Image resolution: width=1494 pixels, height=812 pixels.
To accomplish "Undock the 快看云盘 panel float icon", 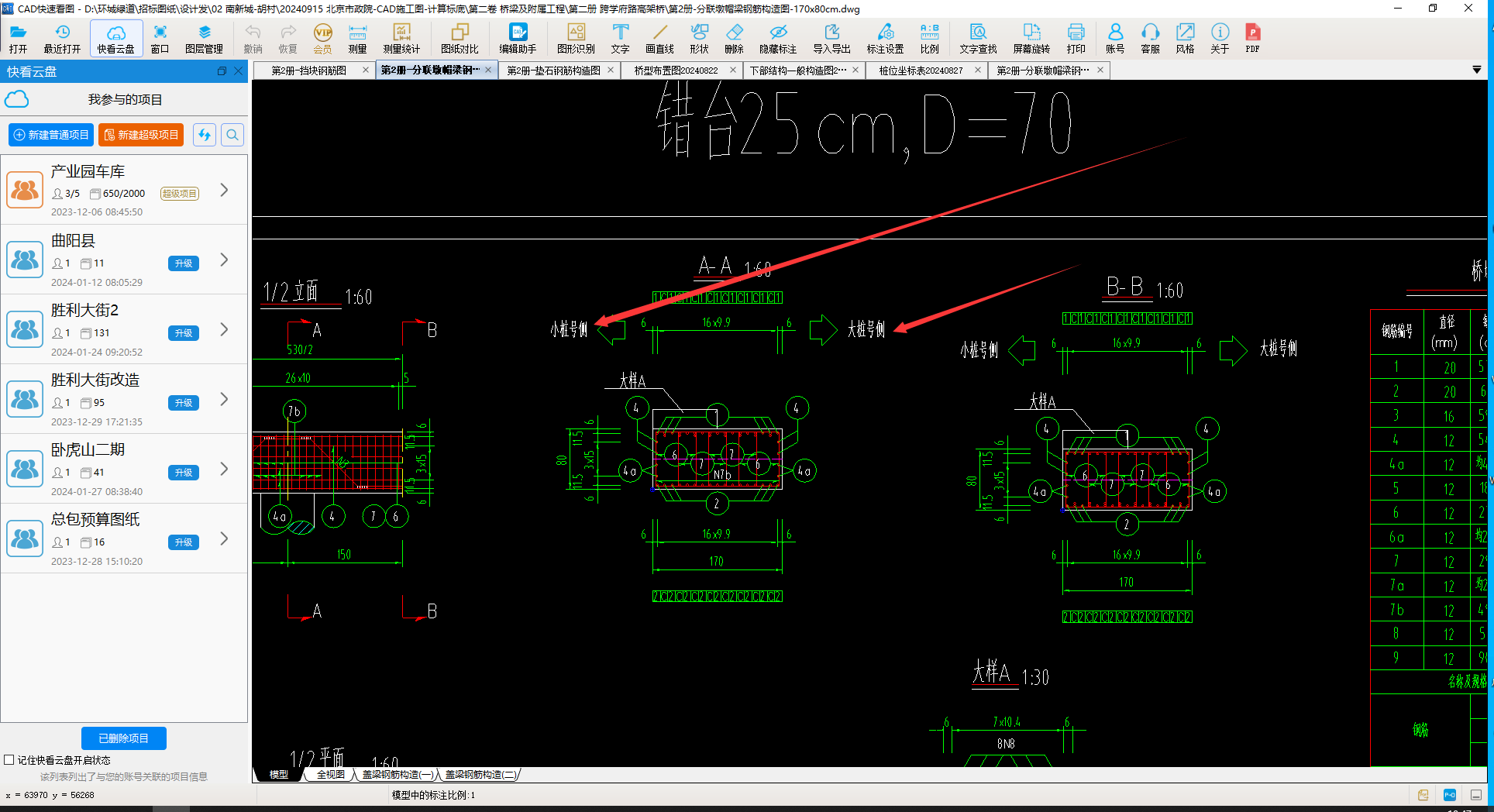I will (222, 71).
